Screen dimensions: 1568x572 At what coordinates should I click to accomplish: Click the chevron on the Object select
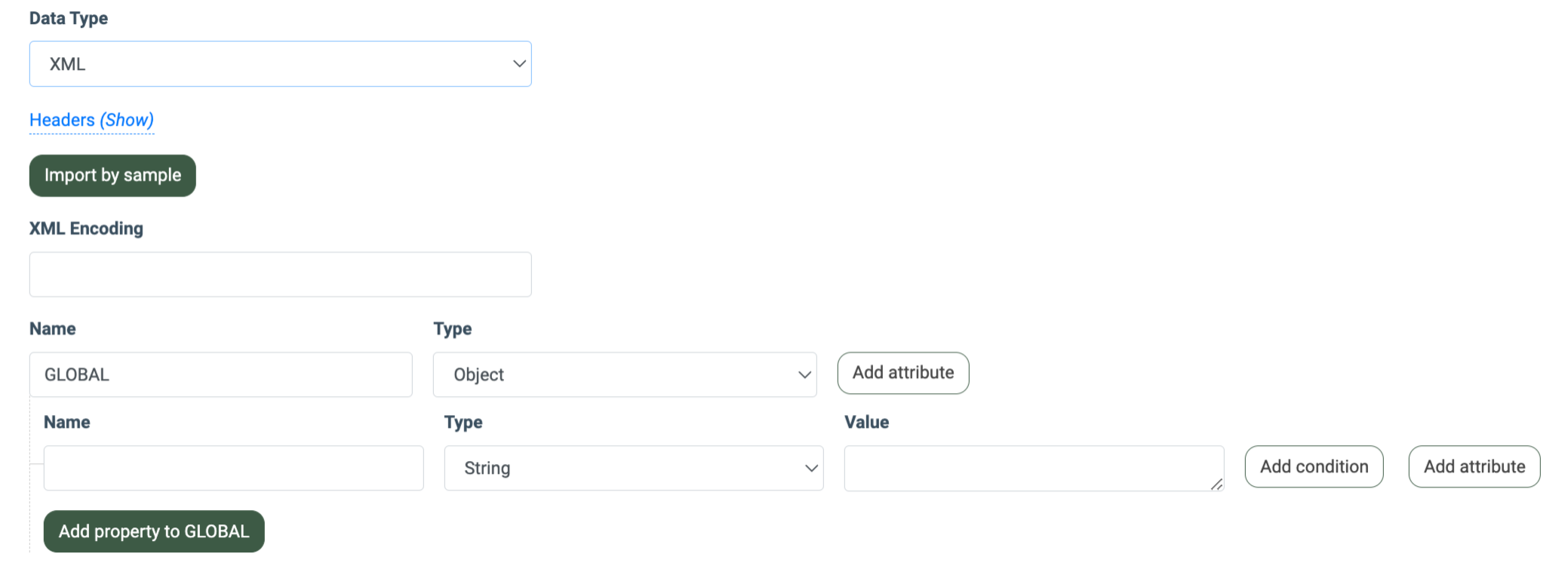pyautogui.click(x=804, y=375)
